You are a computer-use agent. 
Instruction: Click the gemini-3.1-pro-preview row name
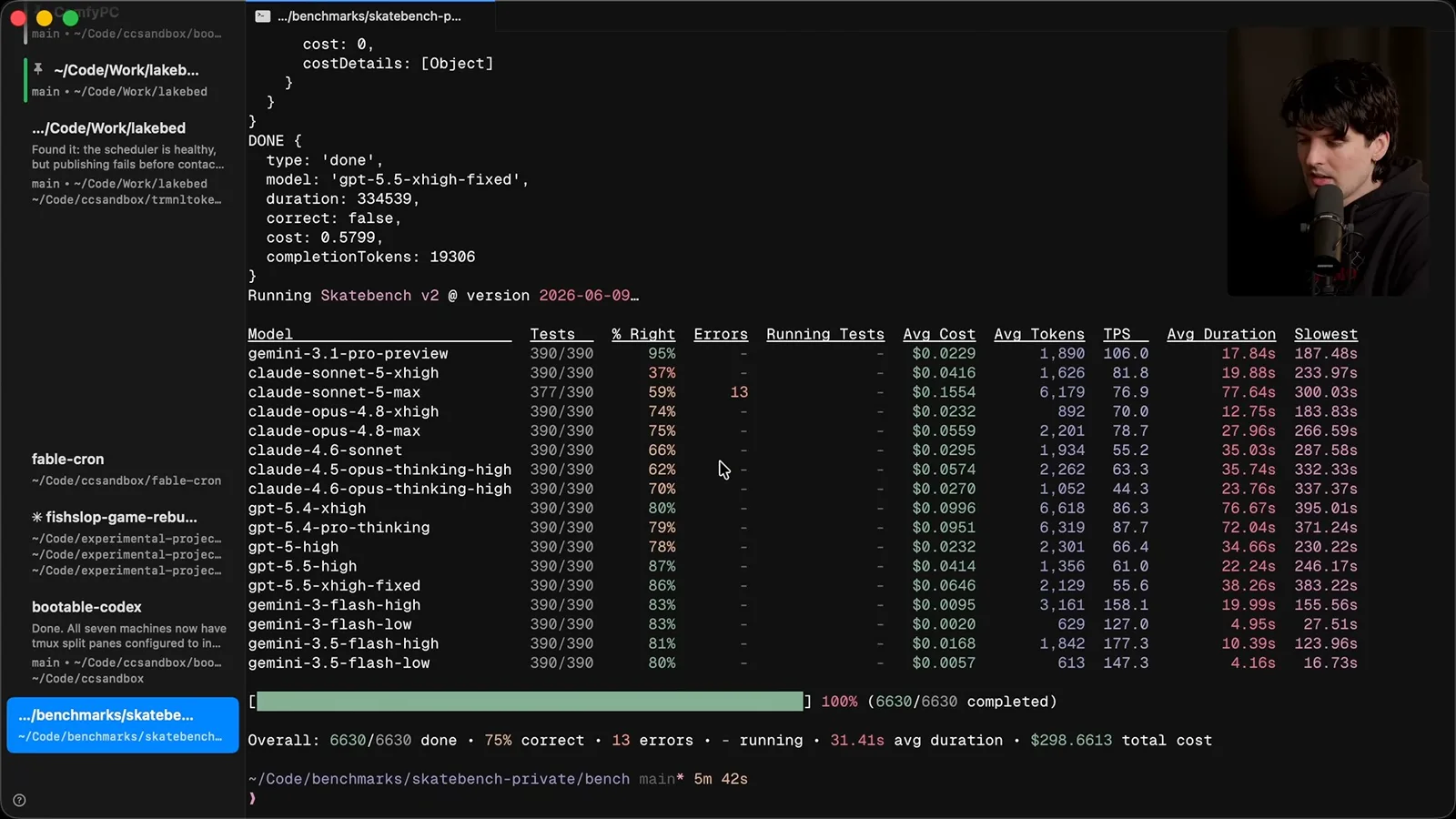click(348, 354)
